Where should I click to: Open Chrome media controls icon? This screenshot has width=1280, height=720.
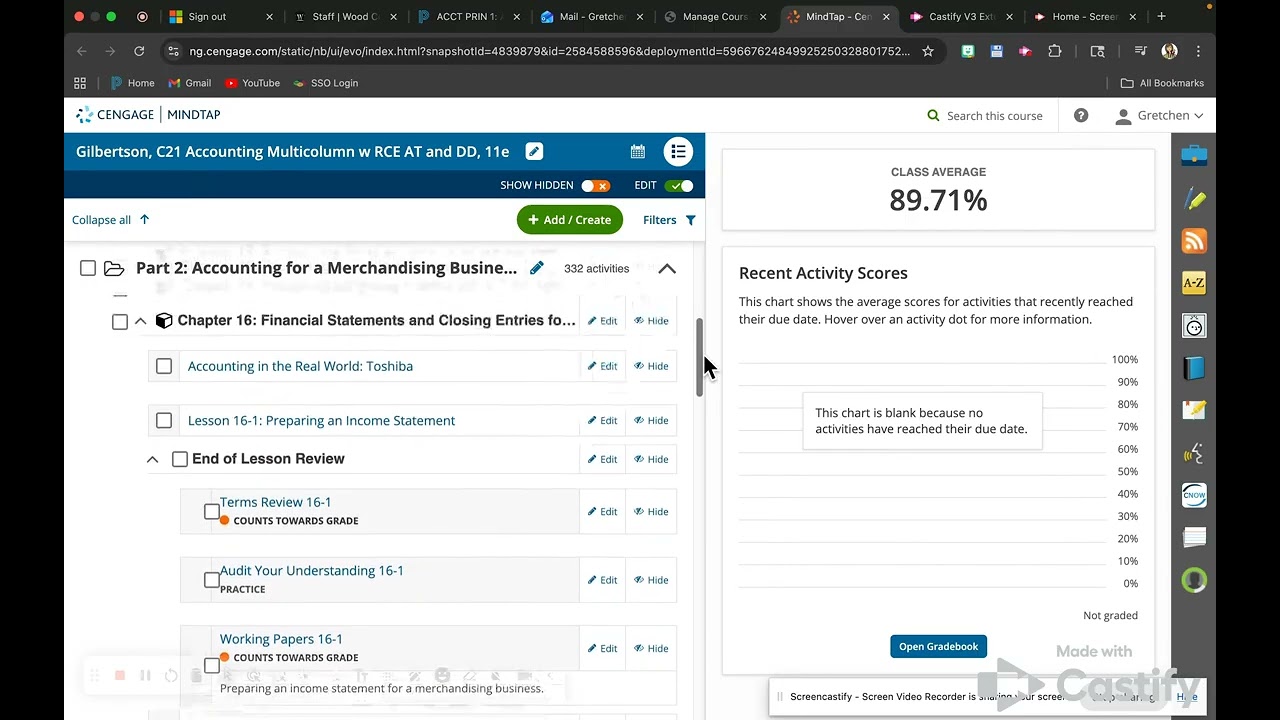(x=1140, y=51)
